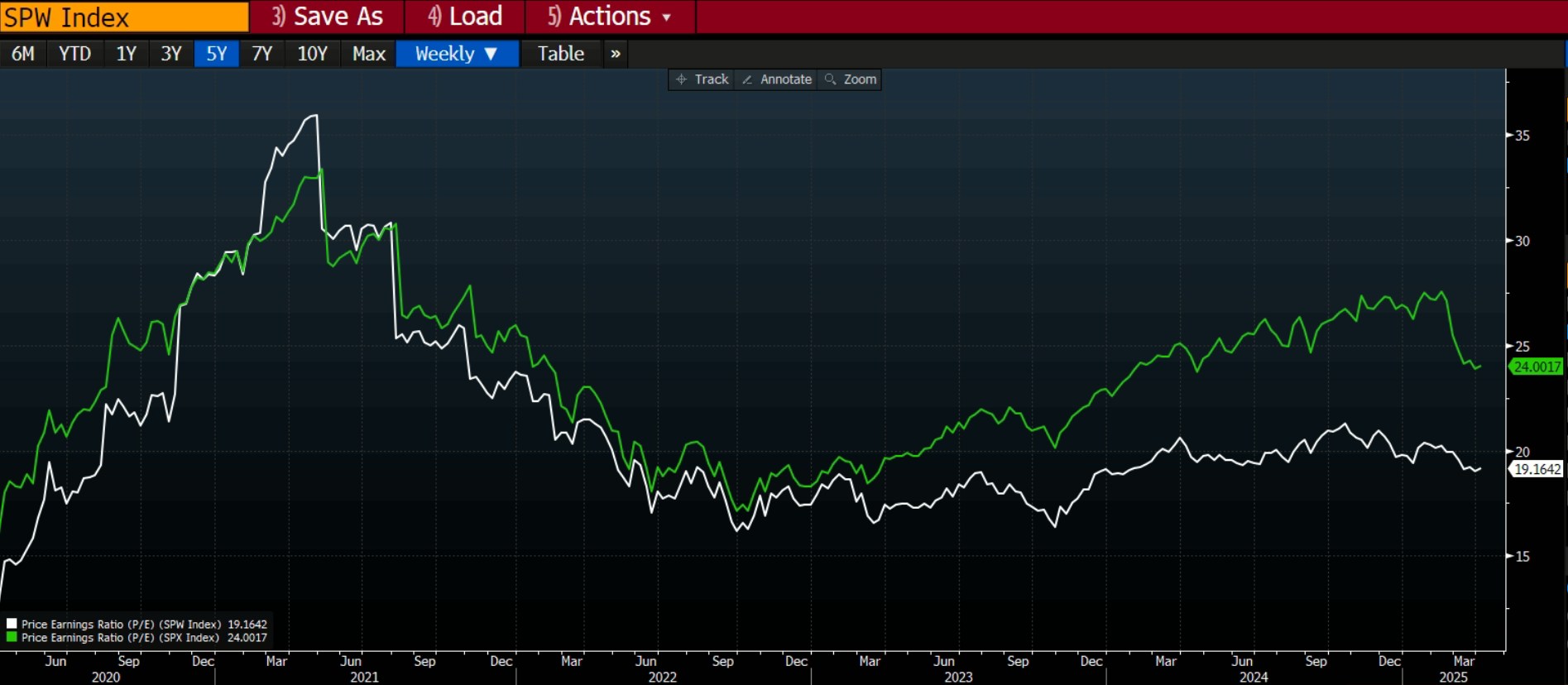Choose the 7Y time range
Viewport: 1568px width, 685px height.
pyautogui.click(x=262, y=54)
